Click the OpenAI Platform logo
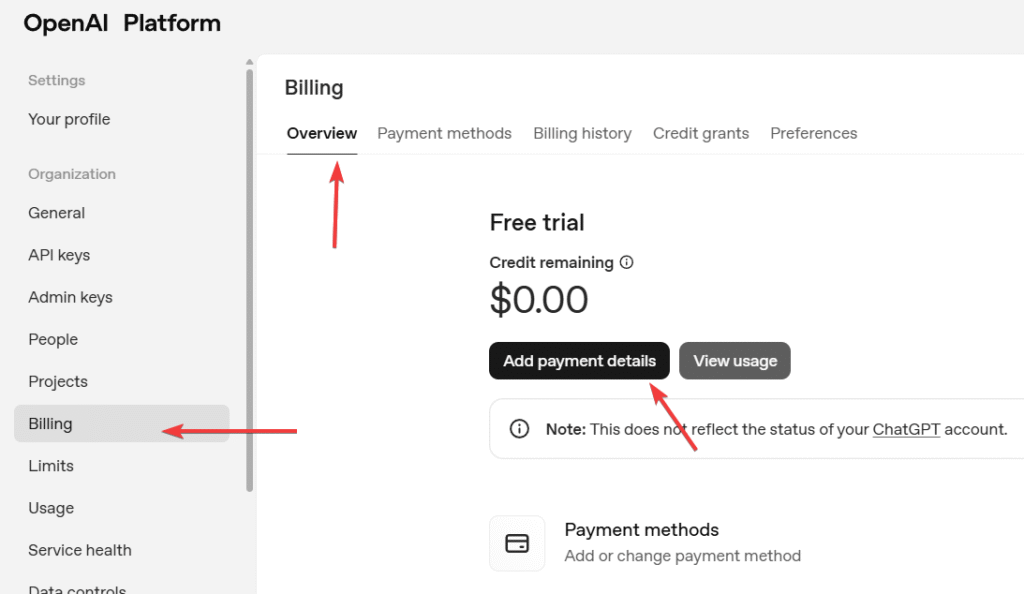Viewport: 1024px width, 594px height. (x=122, y=23)
